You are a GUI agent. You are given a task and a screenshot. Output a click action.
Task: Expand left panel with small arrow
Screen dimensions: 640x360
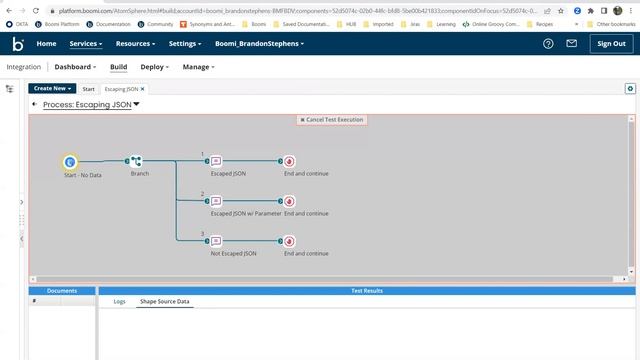coord(22,202)
